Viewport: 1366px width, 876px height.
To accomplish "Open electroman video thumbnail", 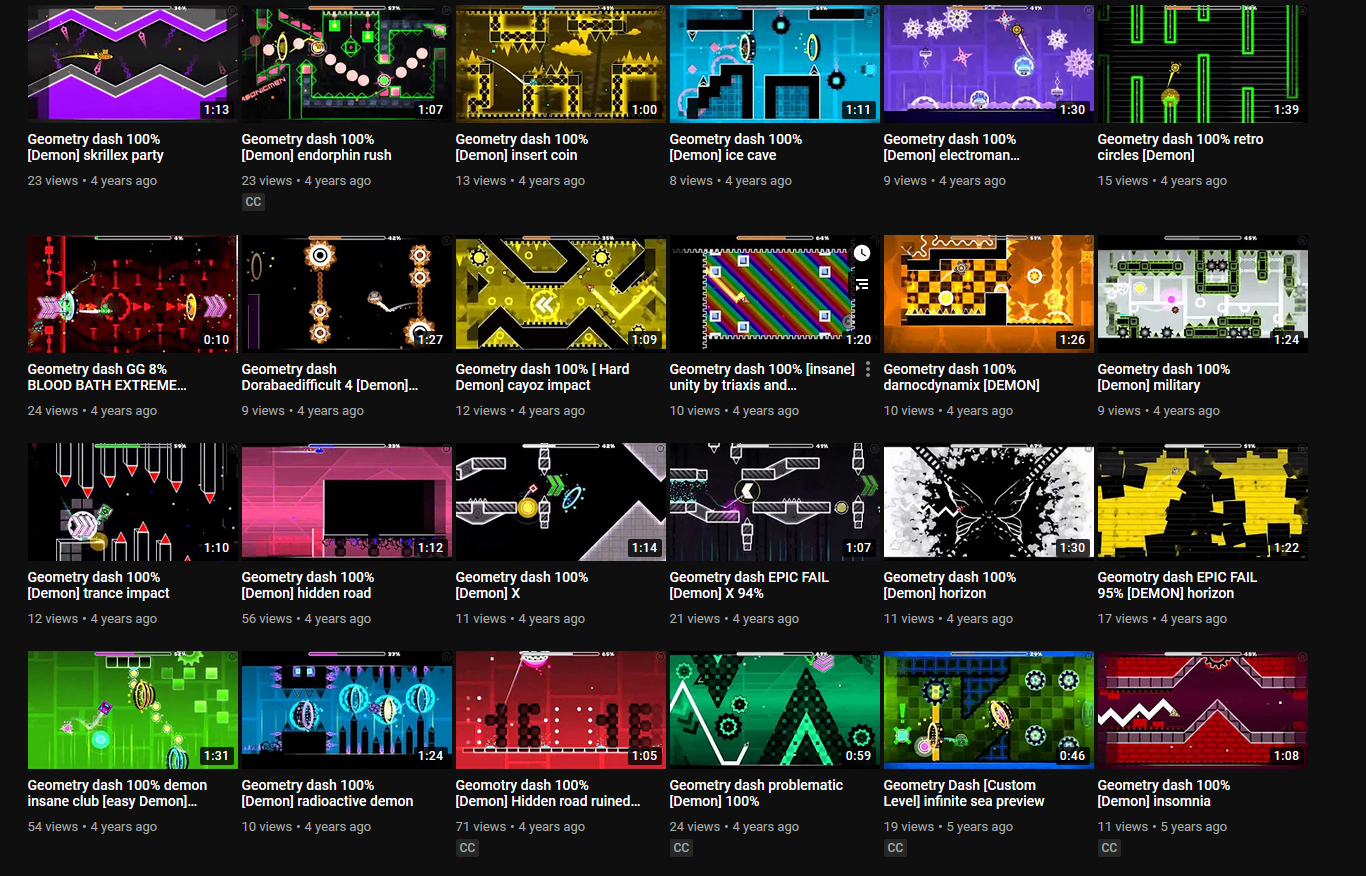I will [x=989, y=63].
